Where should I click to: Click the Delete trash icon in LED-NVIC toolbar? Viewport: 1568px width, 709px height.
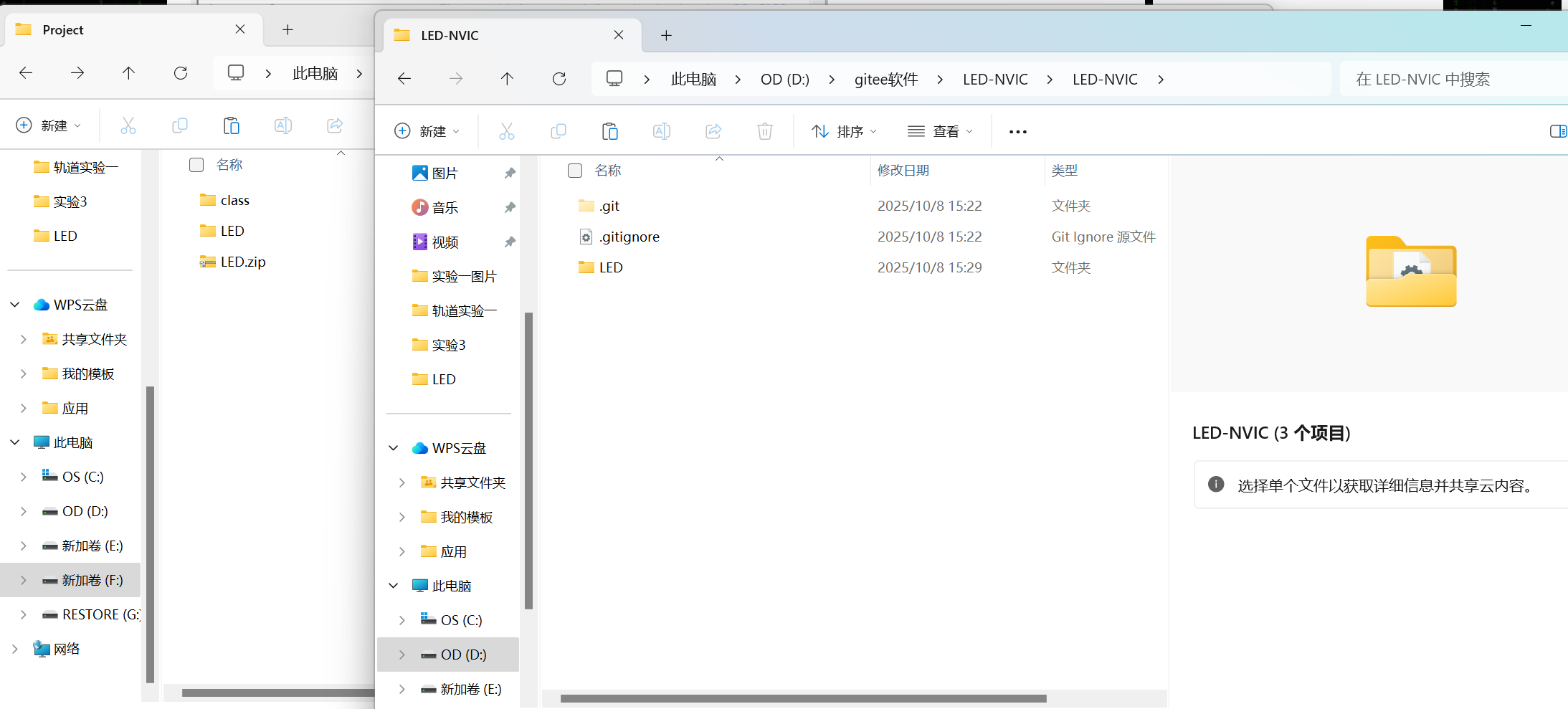coord(765,131)
